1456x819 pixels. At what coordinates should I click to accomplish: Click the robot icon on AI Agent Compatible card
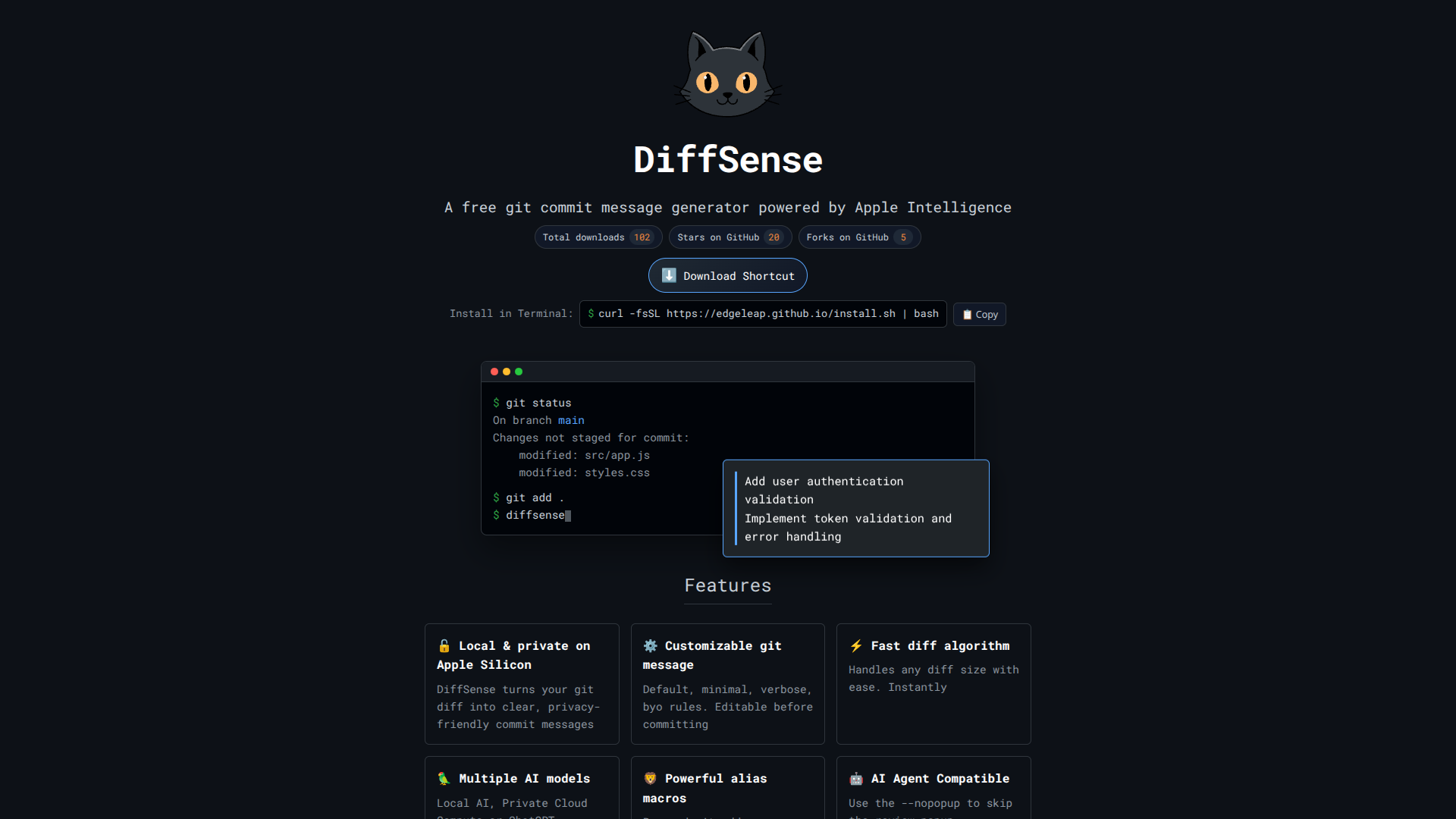pos(855,778)
